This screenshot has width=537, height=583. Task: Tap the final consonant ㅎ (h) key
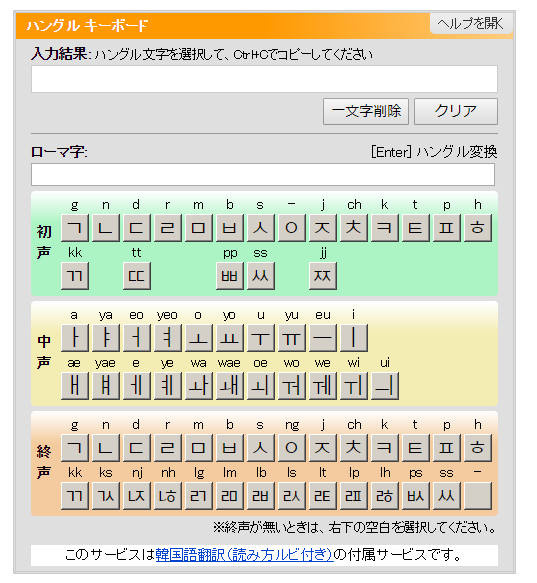click(x=478, y=448)
